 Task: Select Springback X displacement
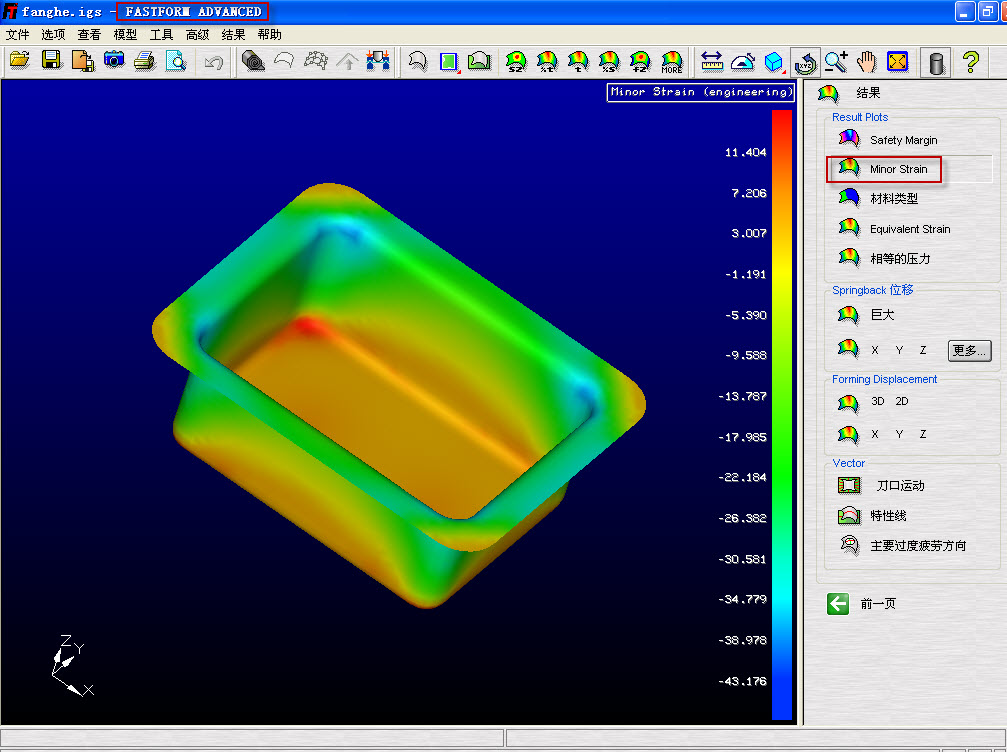875,350
